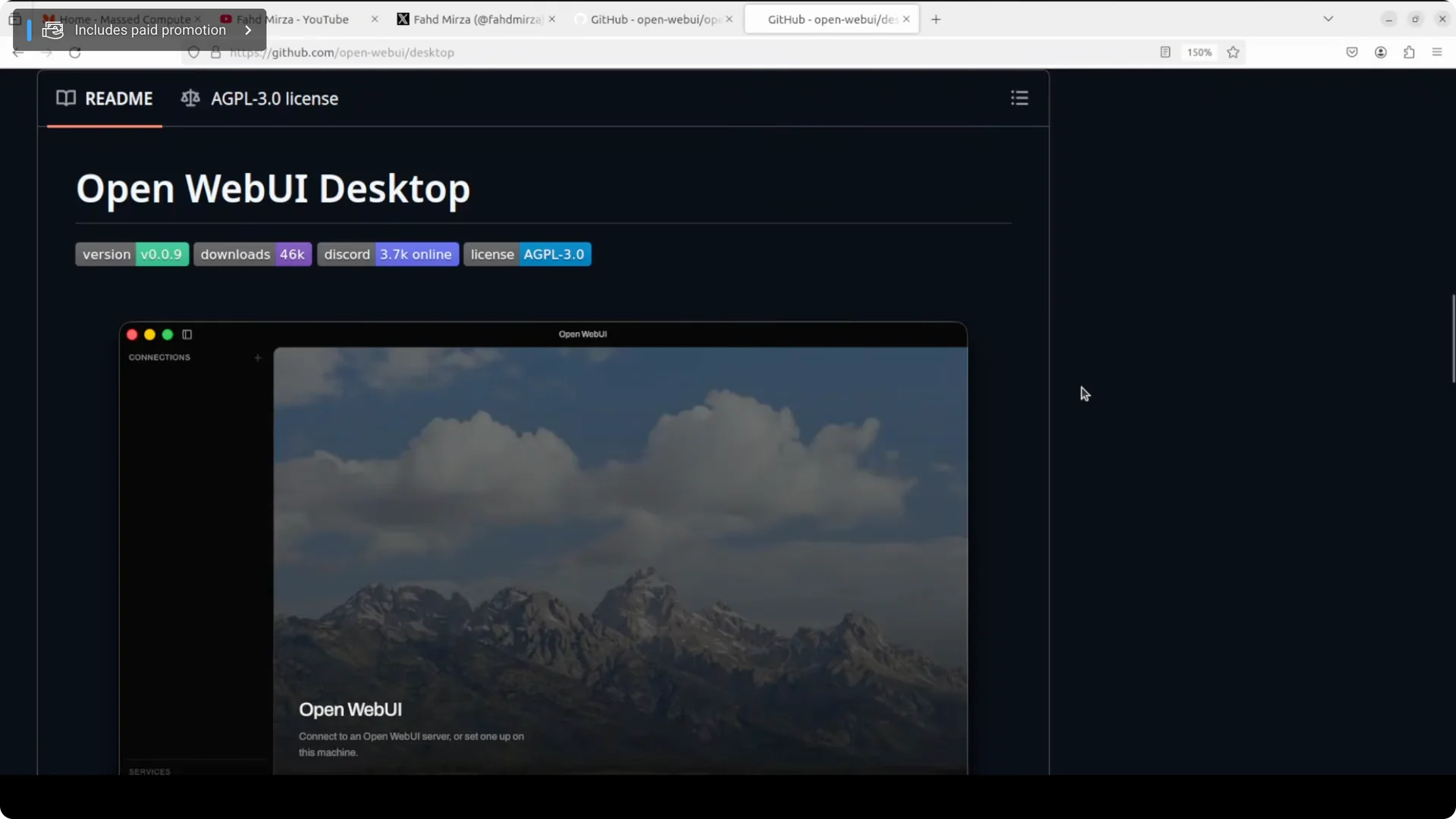Click the padlock site security icon

click(216, 52)
